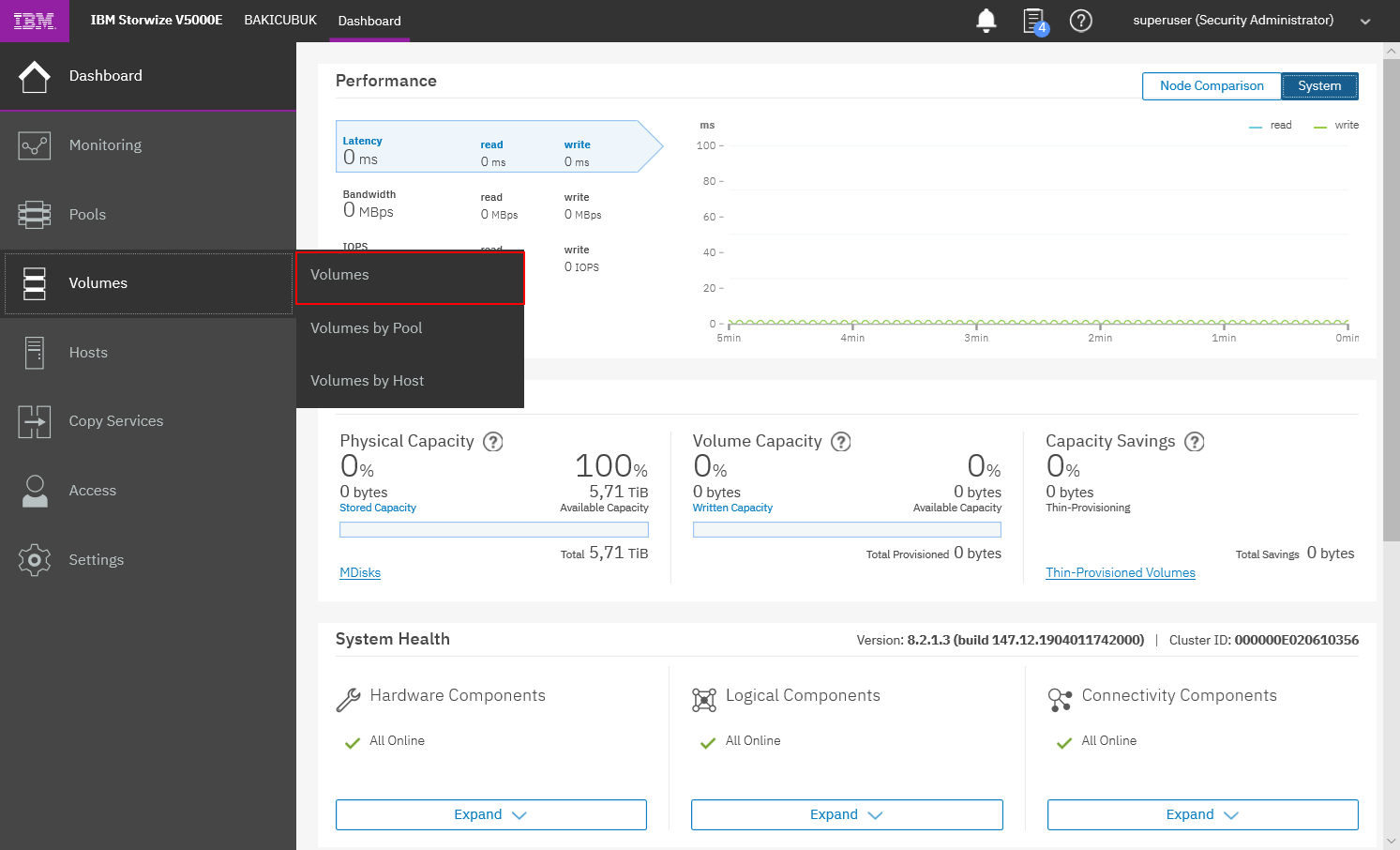
Task: Open Copy Services menu in sidebar
Action: [x=148, y=422]
